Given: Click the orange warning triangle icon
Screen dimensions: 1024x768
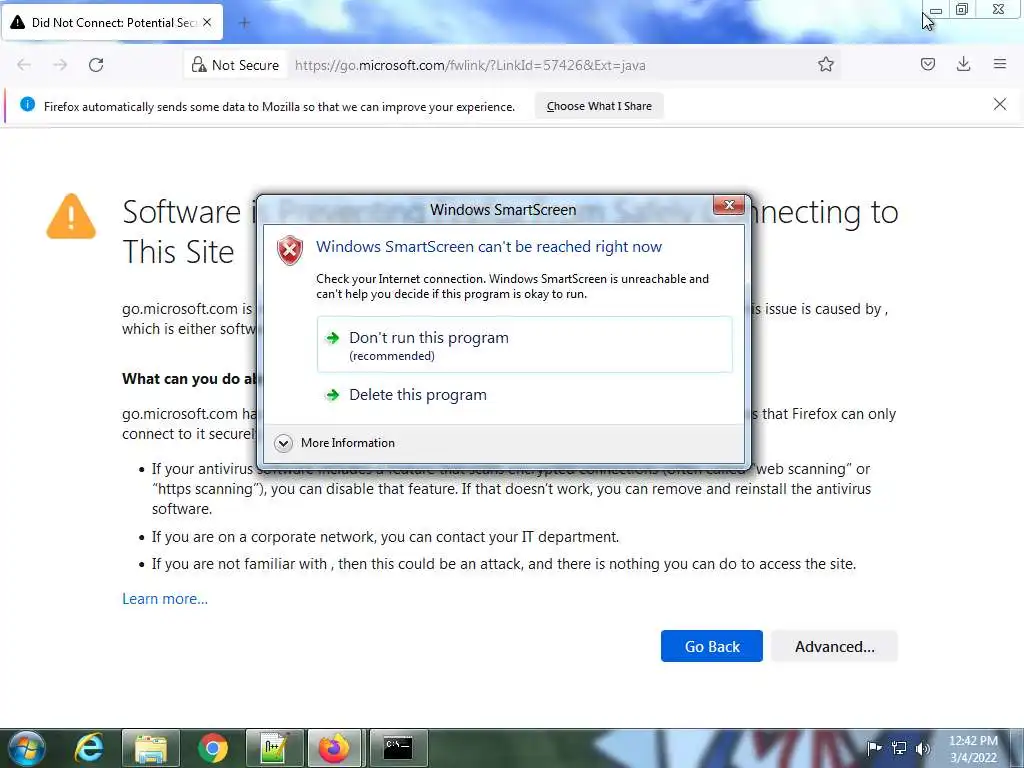Looking at the screenshot, I should point(71,217).
